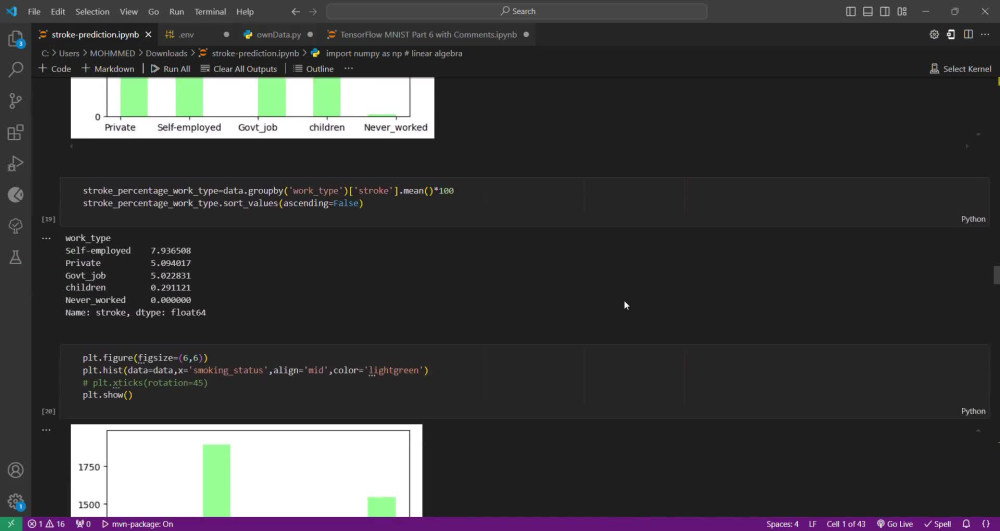
Task: Toggle the primary side bar
Action: pyautogui.click(x=851, y=11)
